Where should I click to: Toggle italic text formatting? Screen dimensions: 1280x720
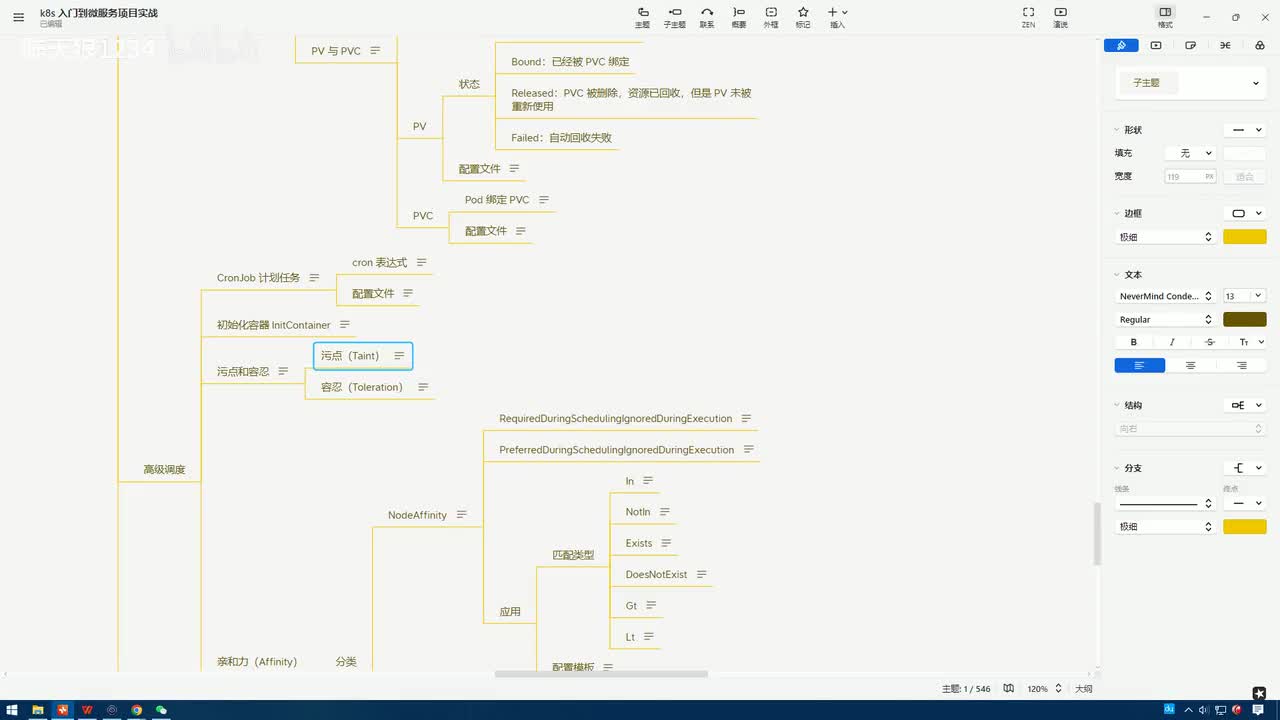[1172, 342]
